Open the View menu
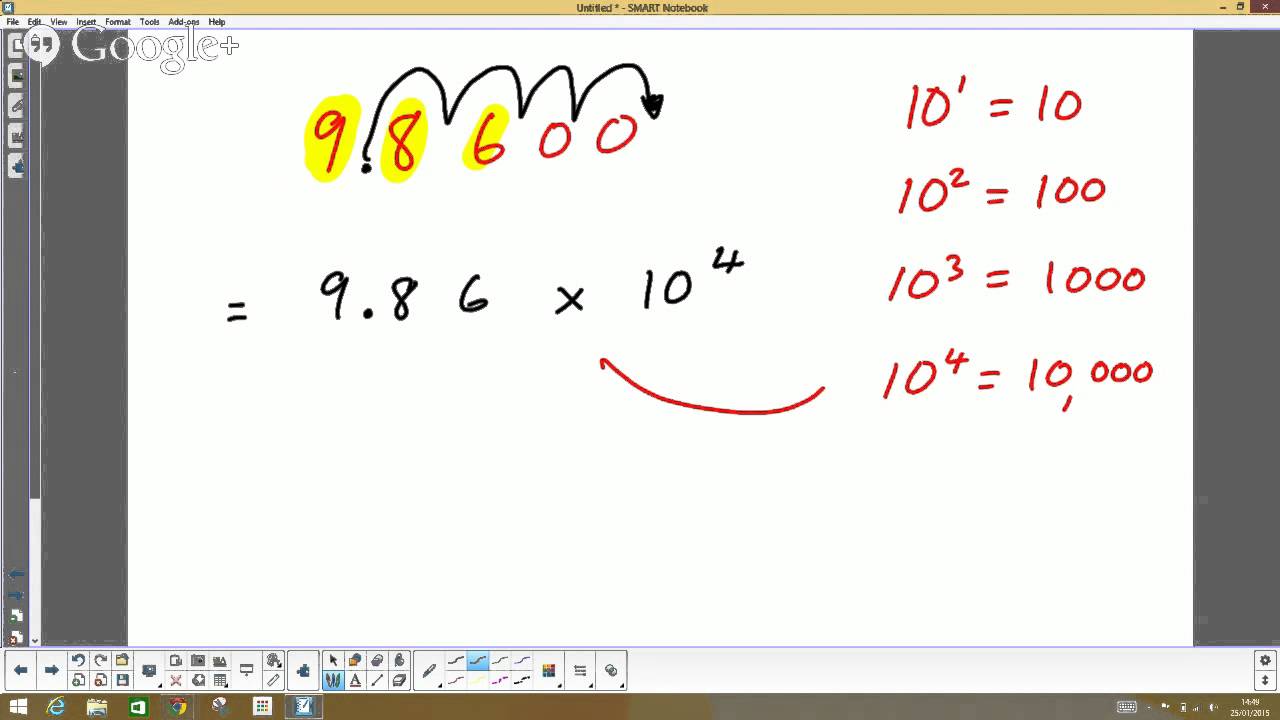The height and width of the screenshot is (720, 1280). 59,21
